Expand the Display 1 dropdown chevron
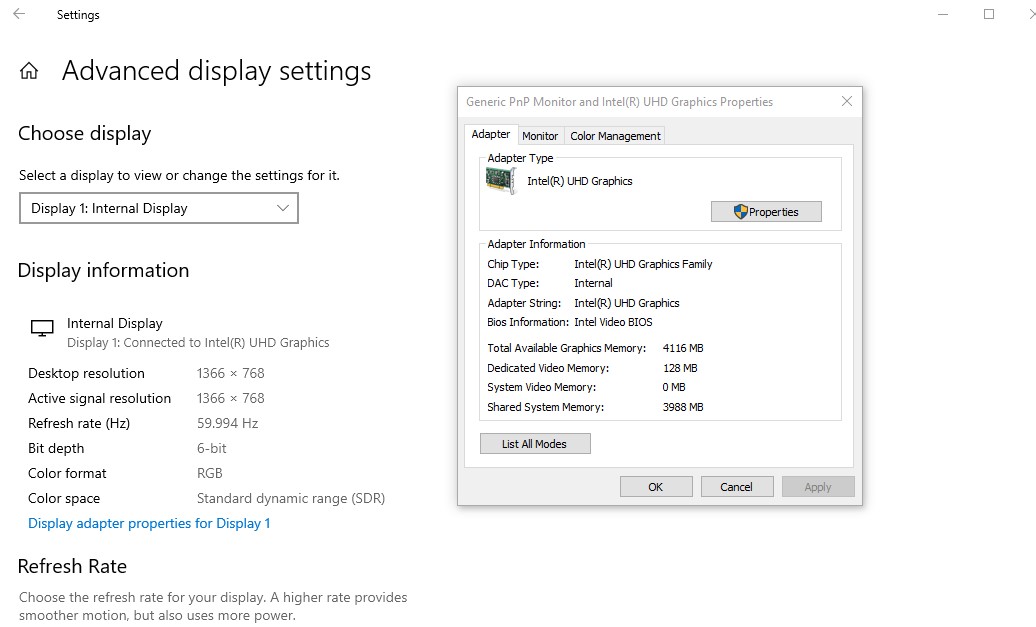 [284, 207]
